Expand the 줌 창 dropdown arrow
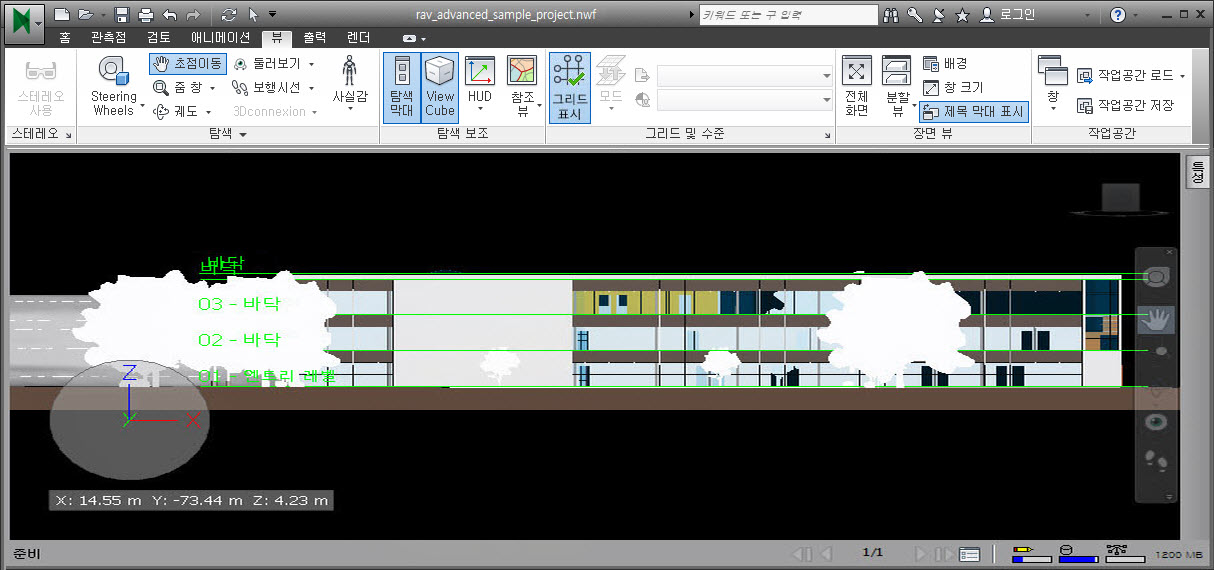1214x570 pixels. click(212, 88)
